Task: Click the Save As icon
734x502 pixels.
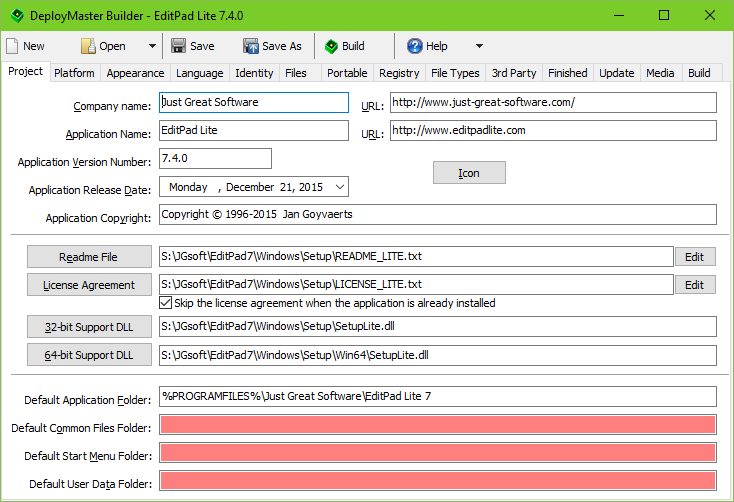Action: point(251,46)
